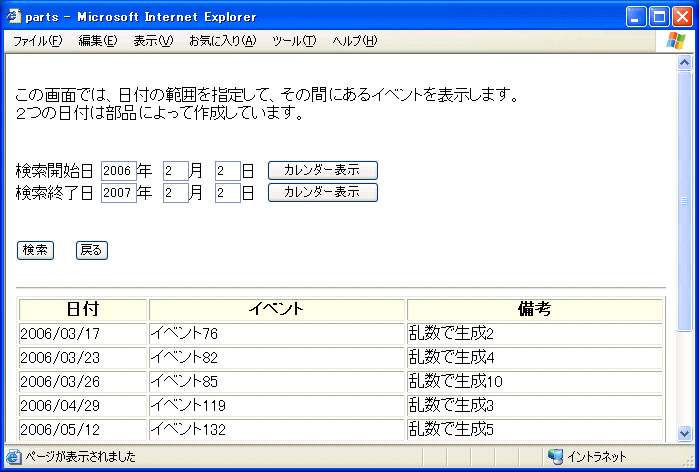699x472 pixels.
Task: Click the IE icon in status bar
Action: point(13,456)
